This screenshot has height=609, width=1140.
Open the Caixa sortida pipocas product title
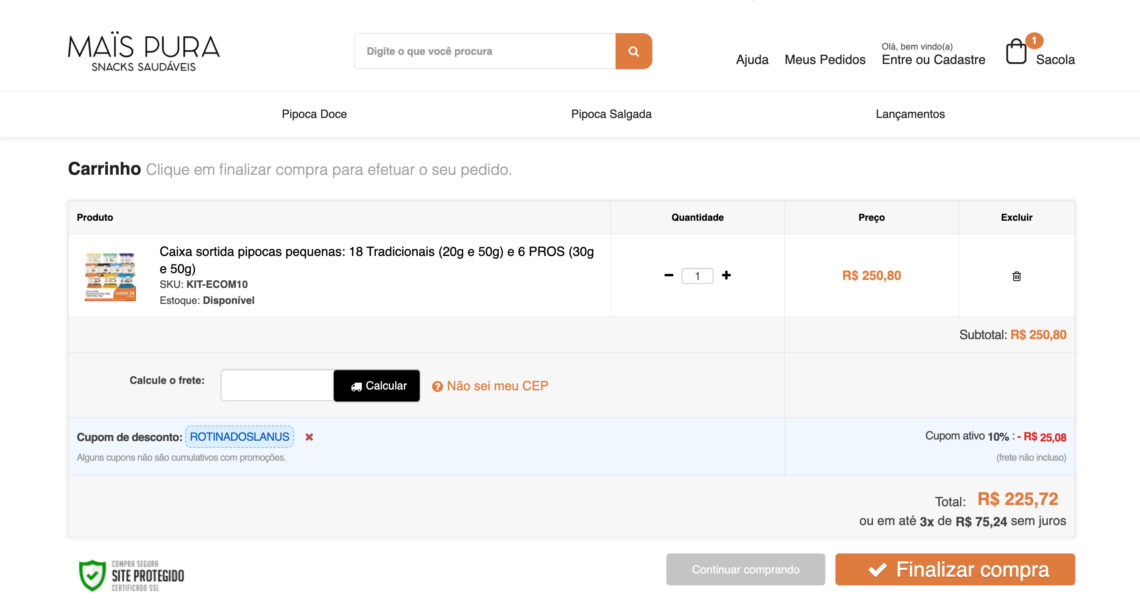coord(377,259)
